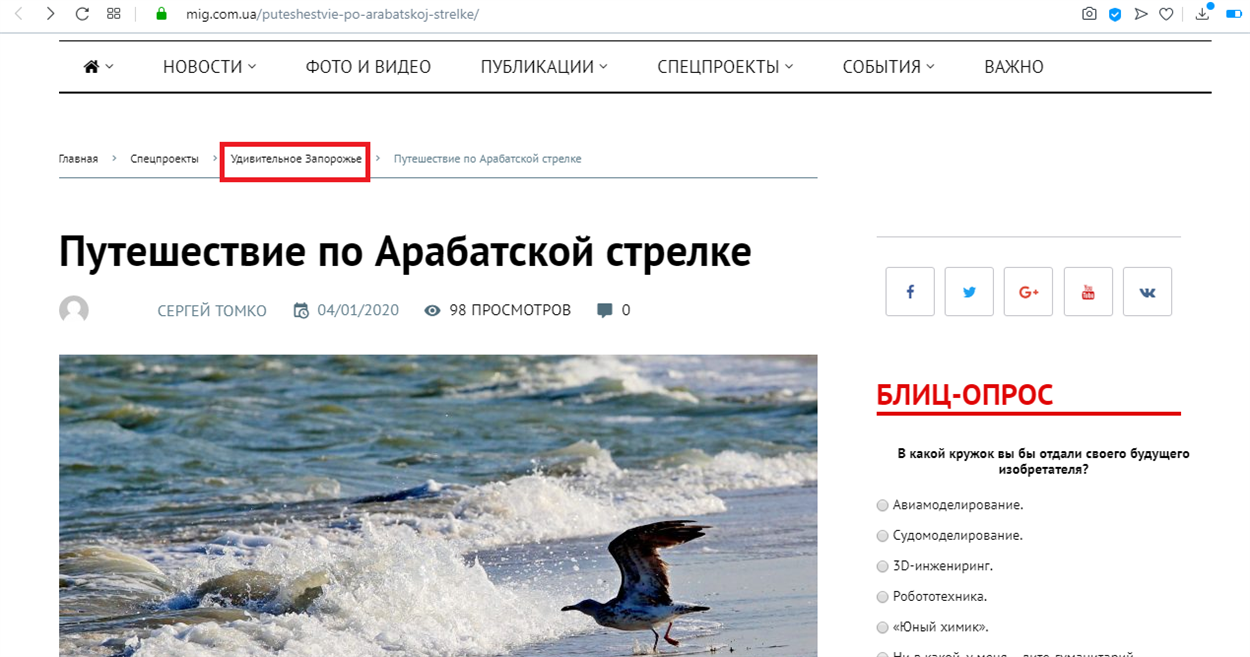Select Судомоделирование poll option
This screenshot has width=1250, height=657.
pos(882,536)
